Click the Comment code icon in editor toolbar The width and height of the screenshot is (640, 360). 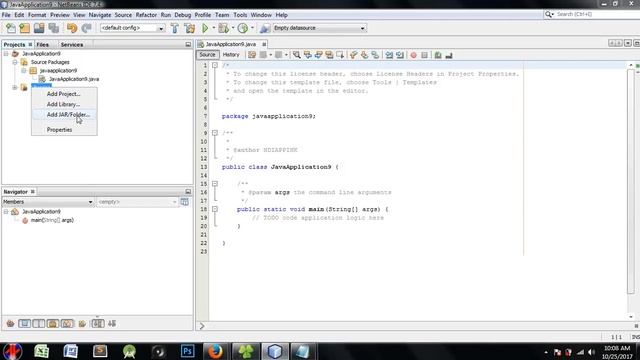438,55
